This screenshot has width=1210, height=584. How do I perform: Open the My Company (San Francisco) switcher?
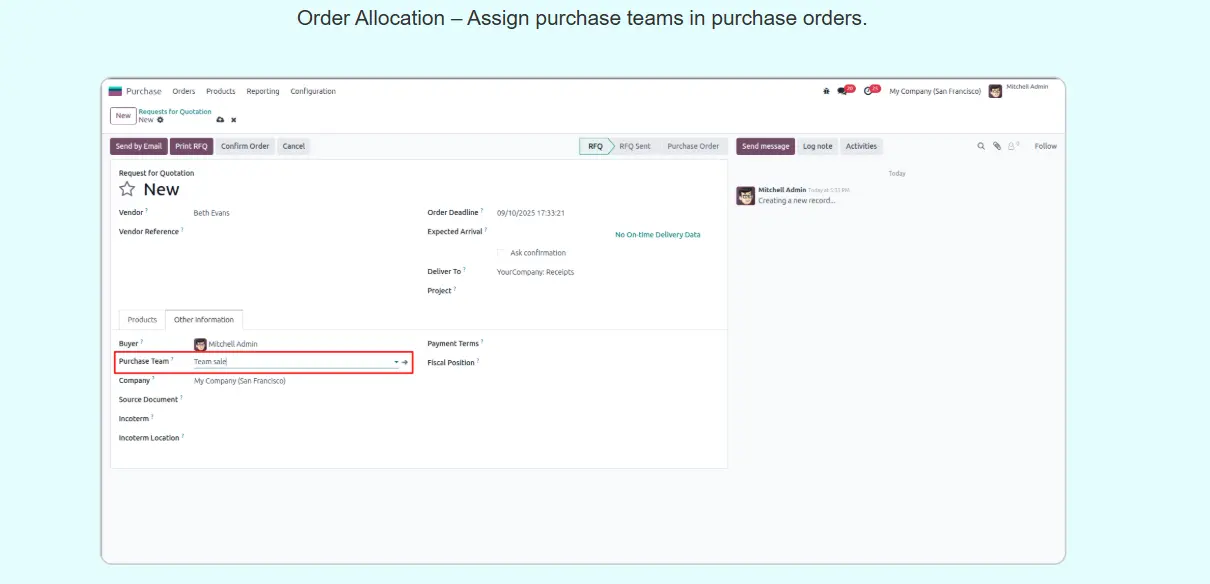tap(934, 91)
